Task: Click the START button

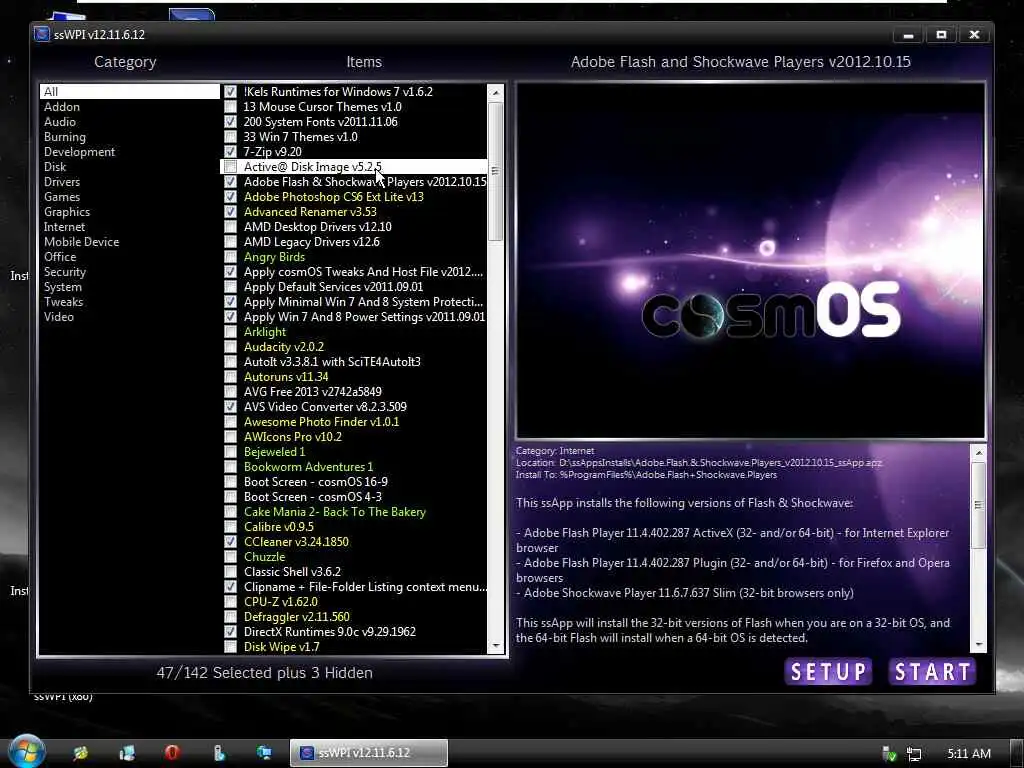Action: [933, 671]
